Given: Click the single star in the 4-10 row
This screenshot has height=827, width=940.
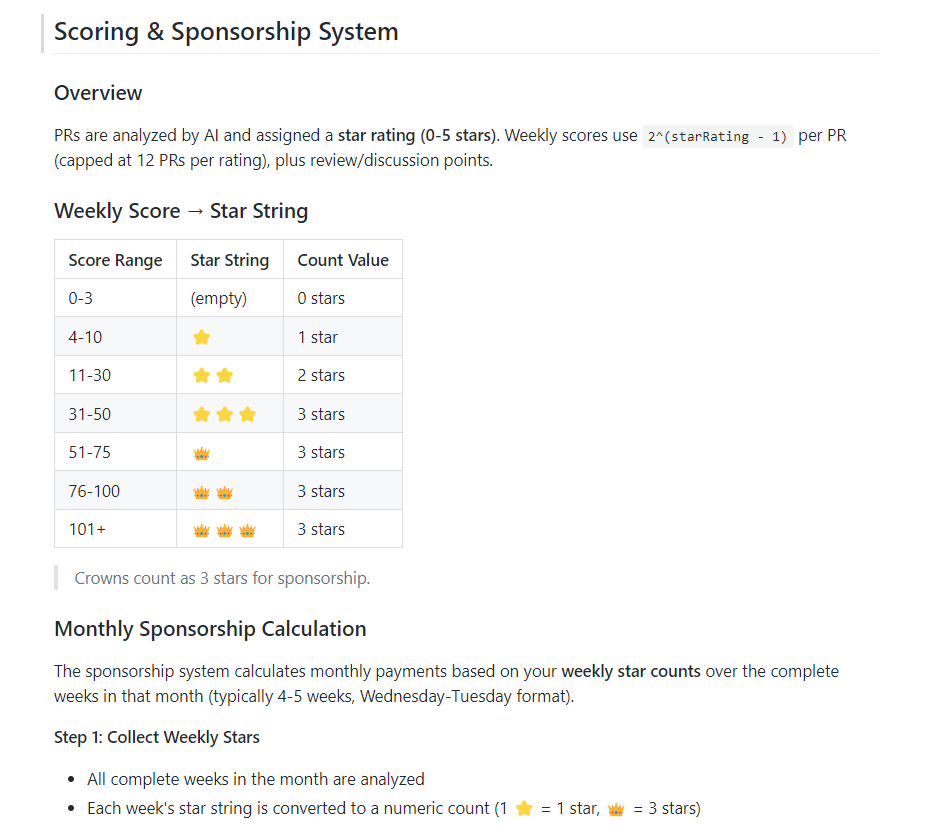Looking at the screenshot, I should click(x=202, y=338).
